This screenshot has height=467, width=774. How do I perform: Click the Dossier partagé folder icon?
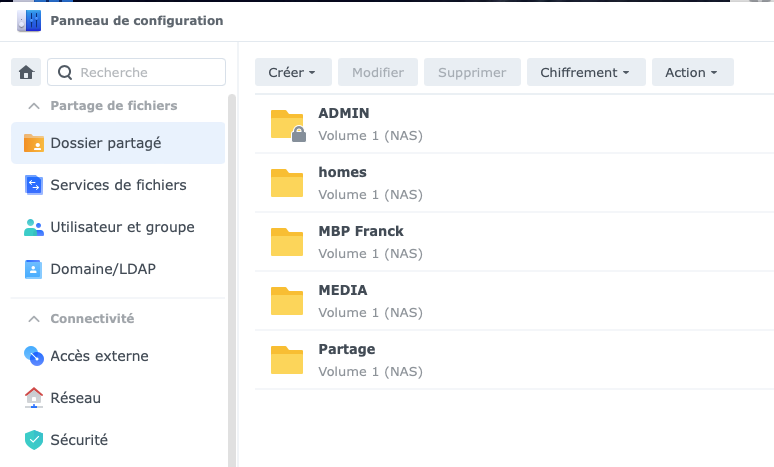34,143
